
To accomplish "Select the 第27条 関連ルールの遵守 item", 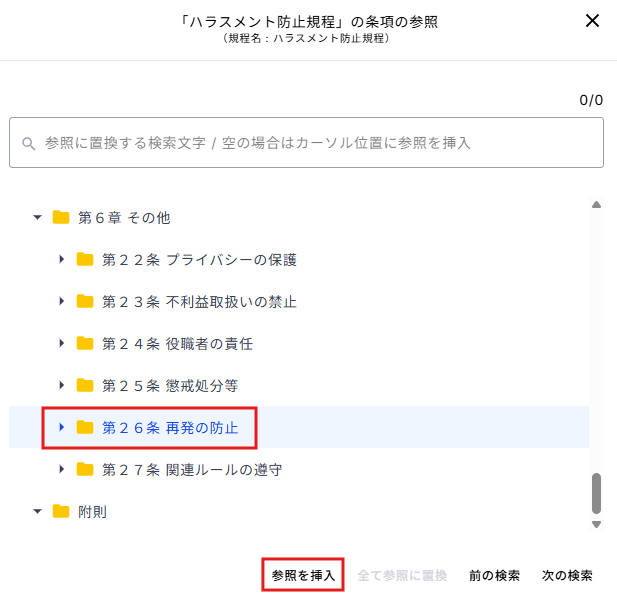I will coord(192,470).
